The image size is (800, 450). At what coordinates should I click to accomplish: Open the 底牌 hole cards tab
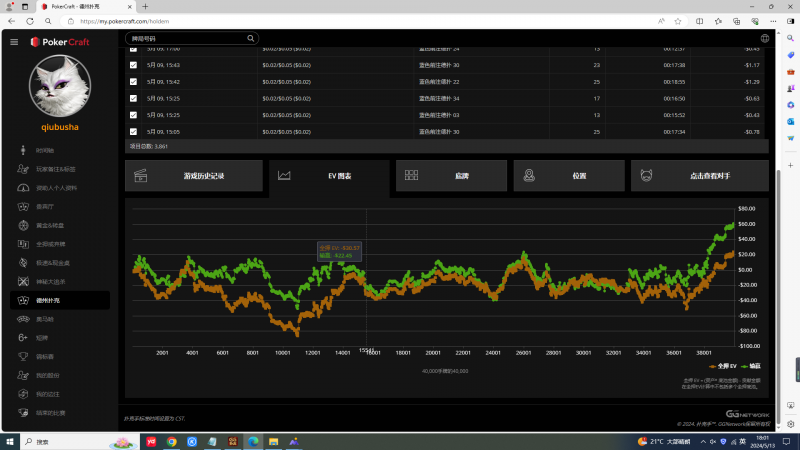pyautogui.click(x=450, y=176)
